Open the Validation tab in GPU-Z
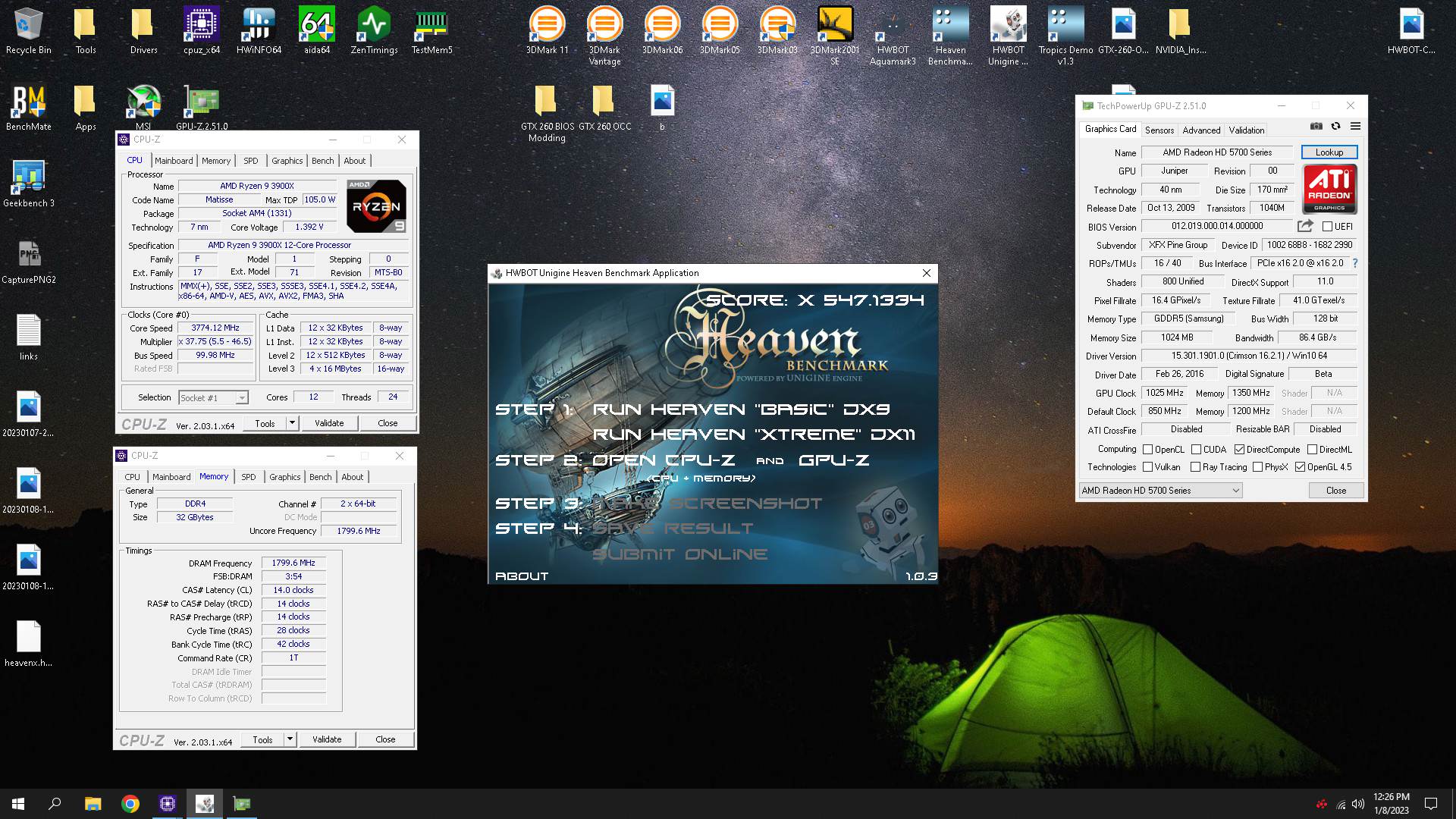1456x819 pixels. point(1247,130)
